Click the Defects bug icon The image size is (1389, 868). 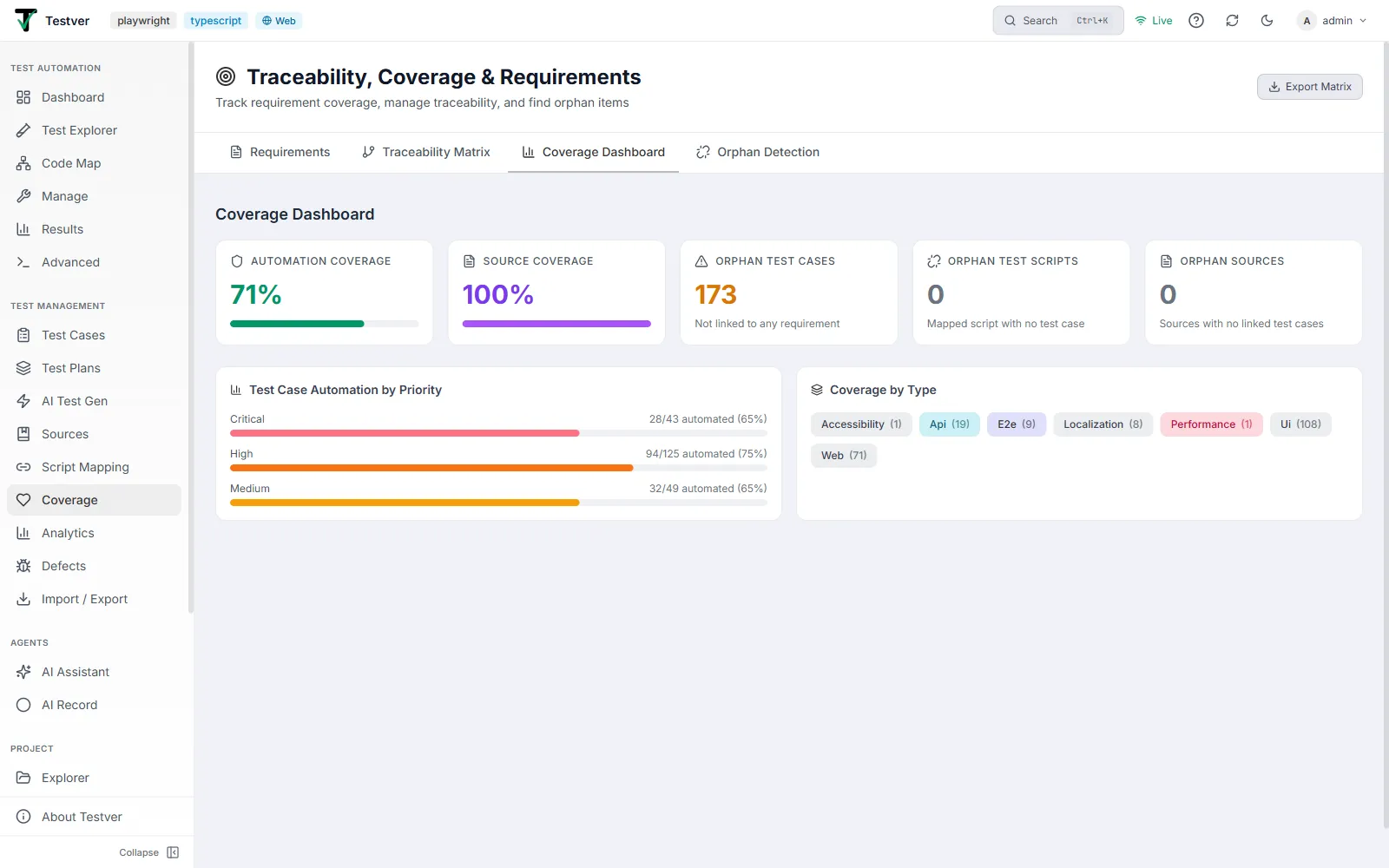(23, 566)
